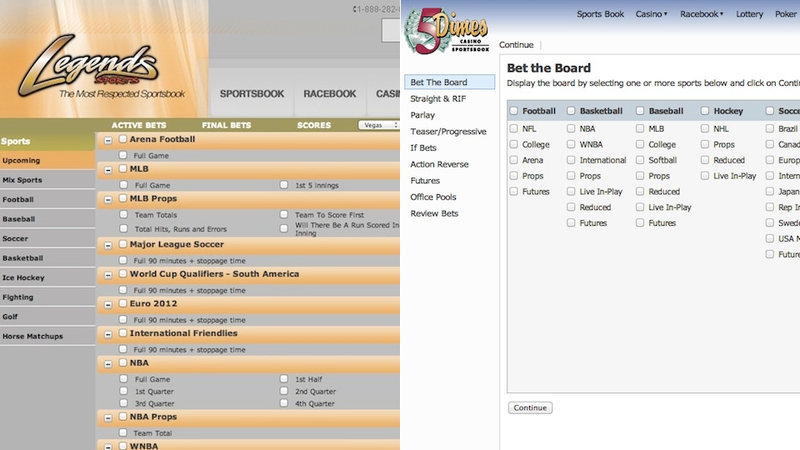
Task: Click the Continue link above Bet the Board
Action: (x=516, y=45)
